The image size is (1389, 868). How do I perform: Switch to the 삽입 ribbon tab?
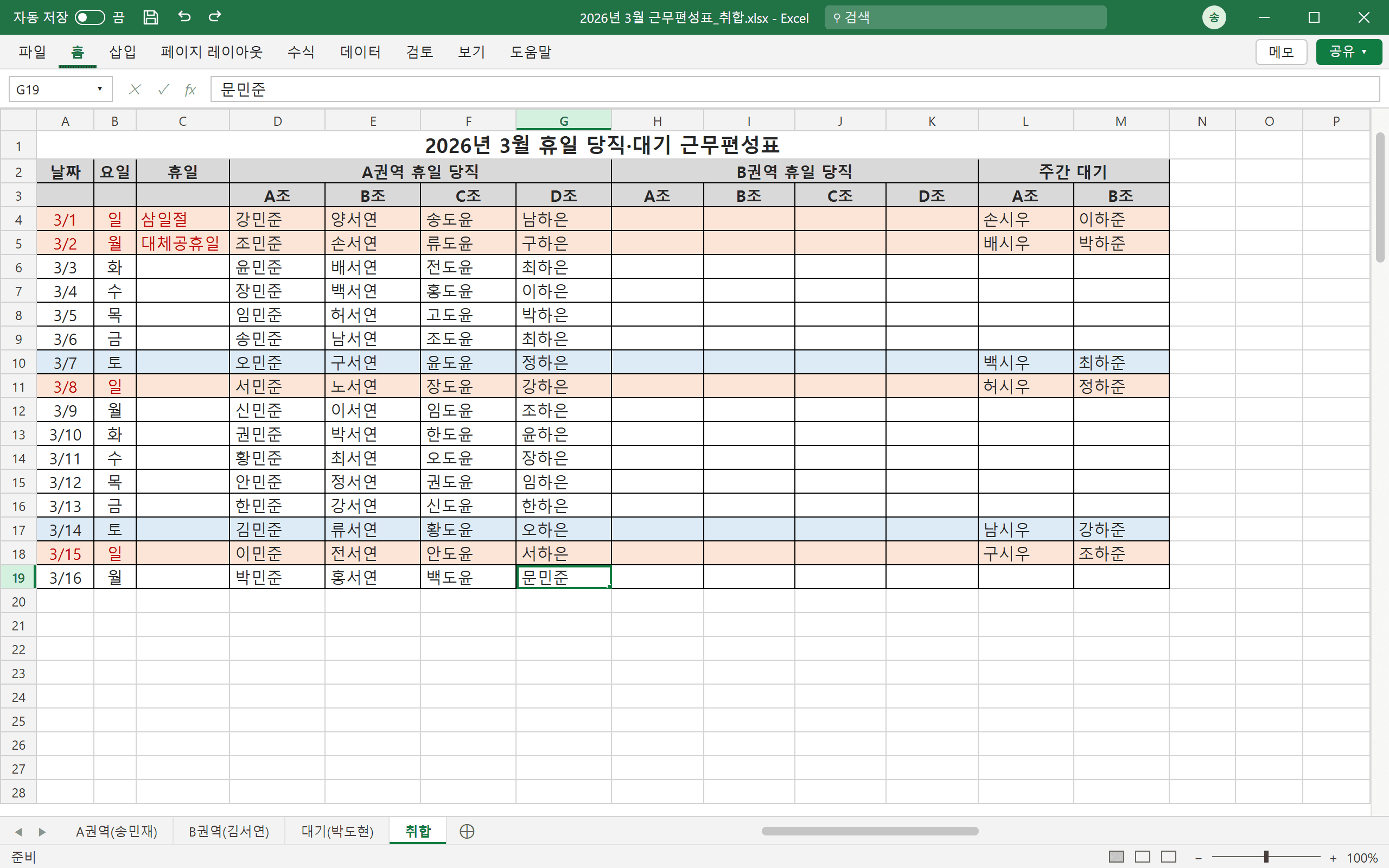(x=122, y=52)
